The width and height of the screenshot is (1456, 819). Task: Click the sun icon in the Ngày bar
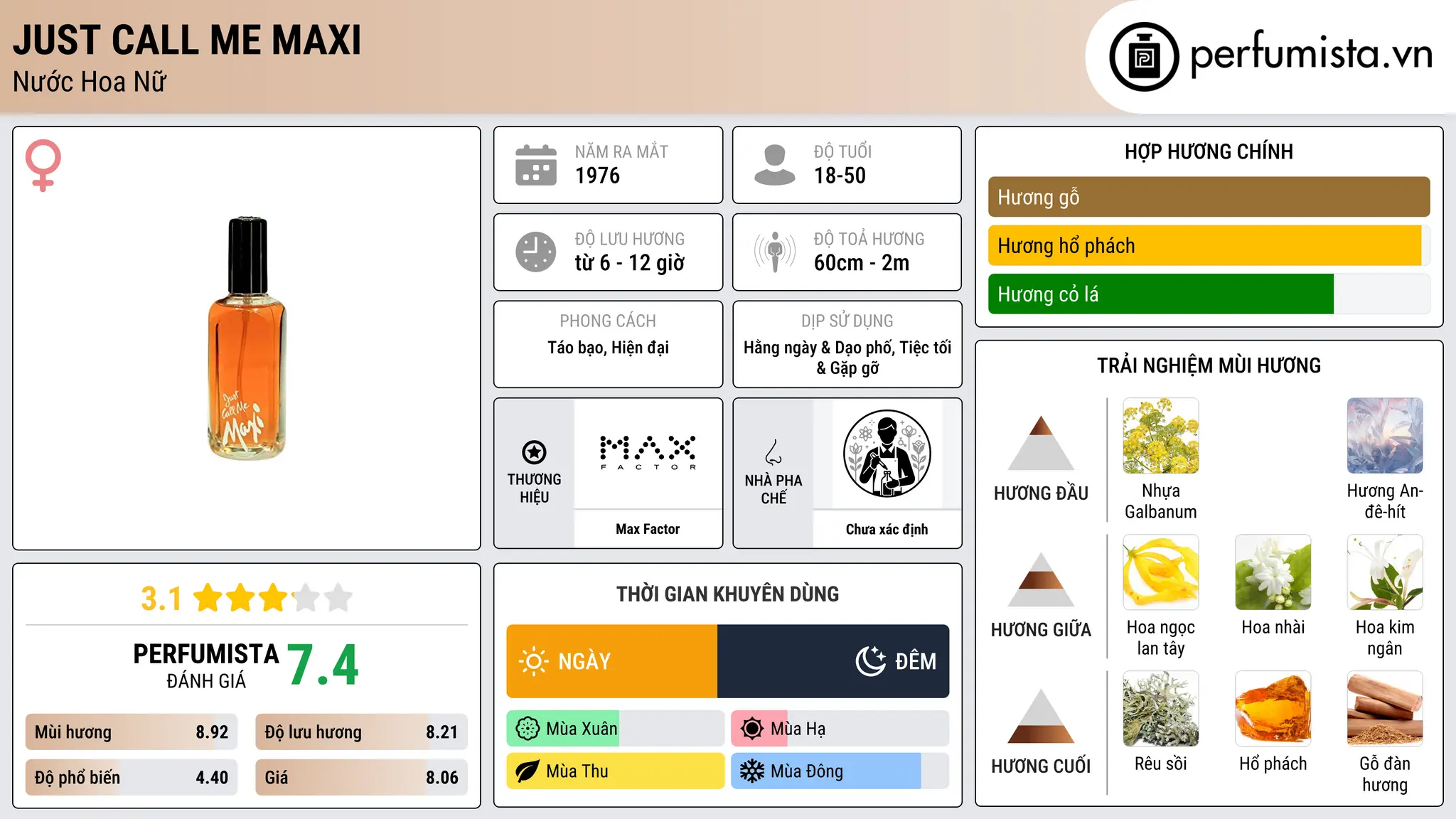533,661
